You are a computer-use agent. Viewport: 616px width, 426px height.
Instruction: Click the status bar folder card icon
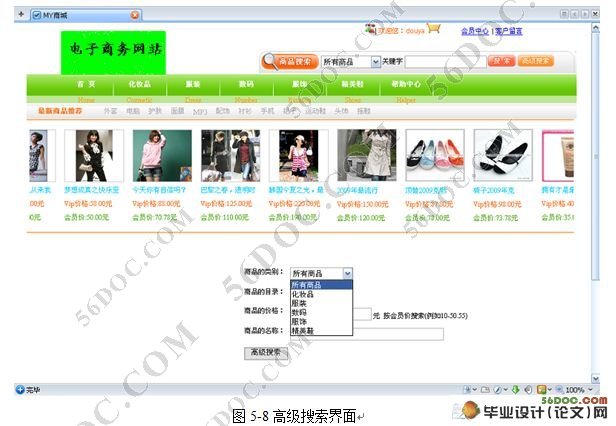tap(485, 389)
